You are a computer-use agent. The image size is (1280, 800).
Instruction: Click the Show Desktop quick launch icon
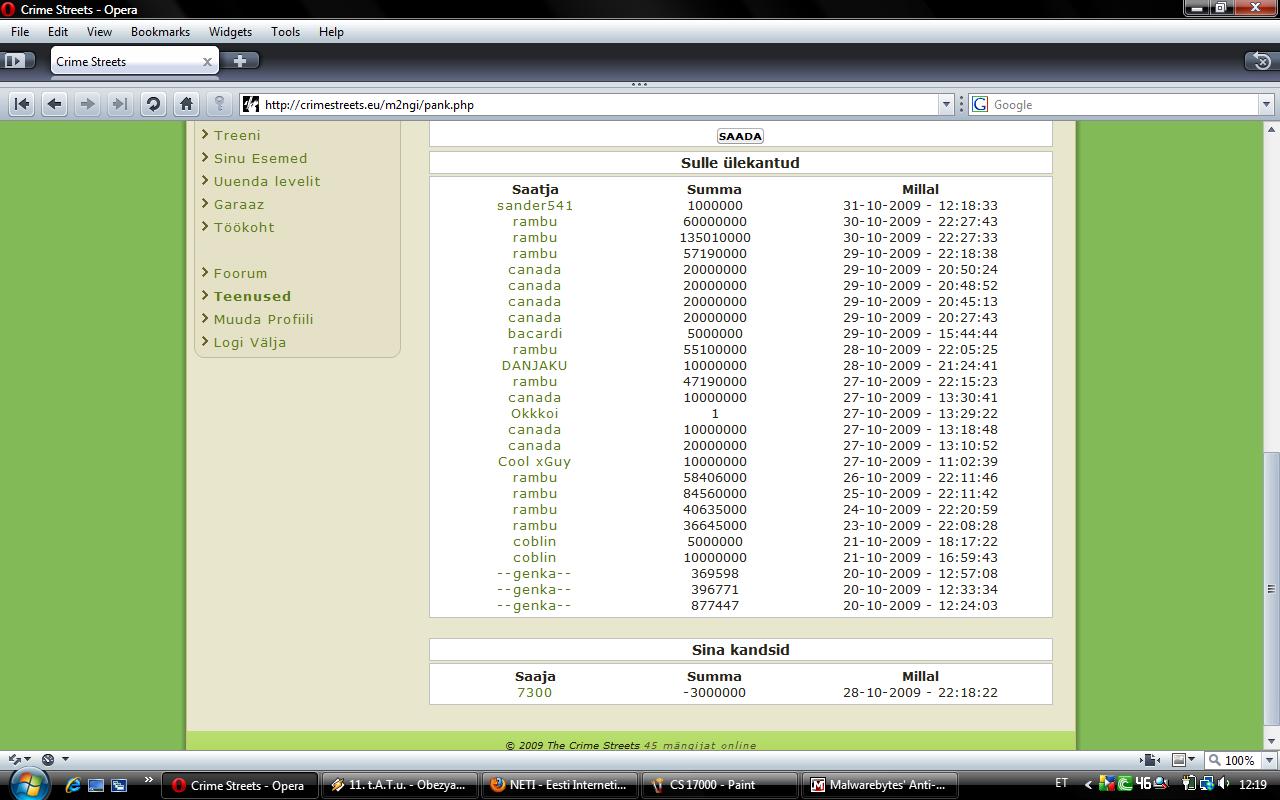pyautogui.click(x=96, y=785)
